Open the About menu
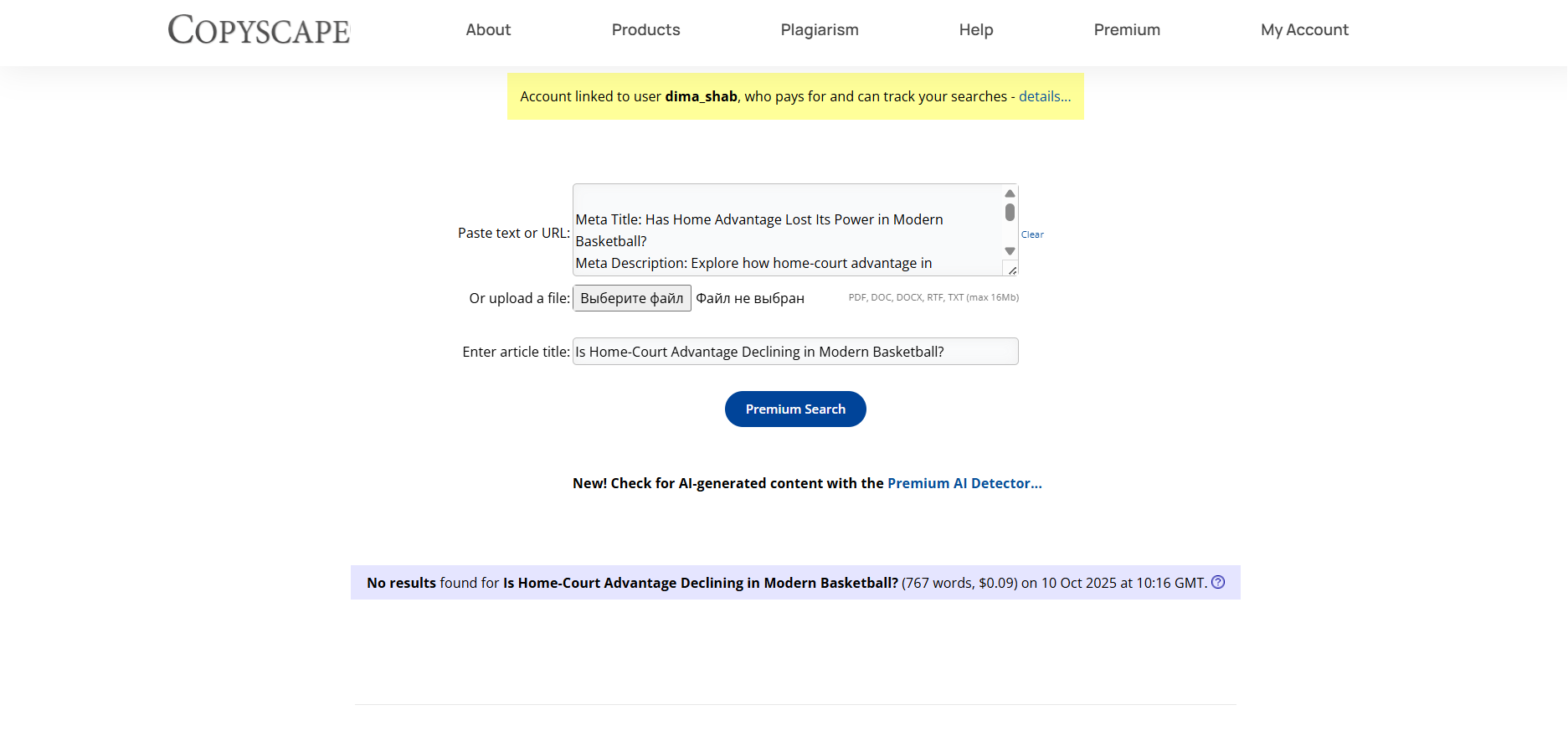 [488, 30]
